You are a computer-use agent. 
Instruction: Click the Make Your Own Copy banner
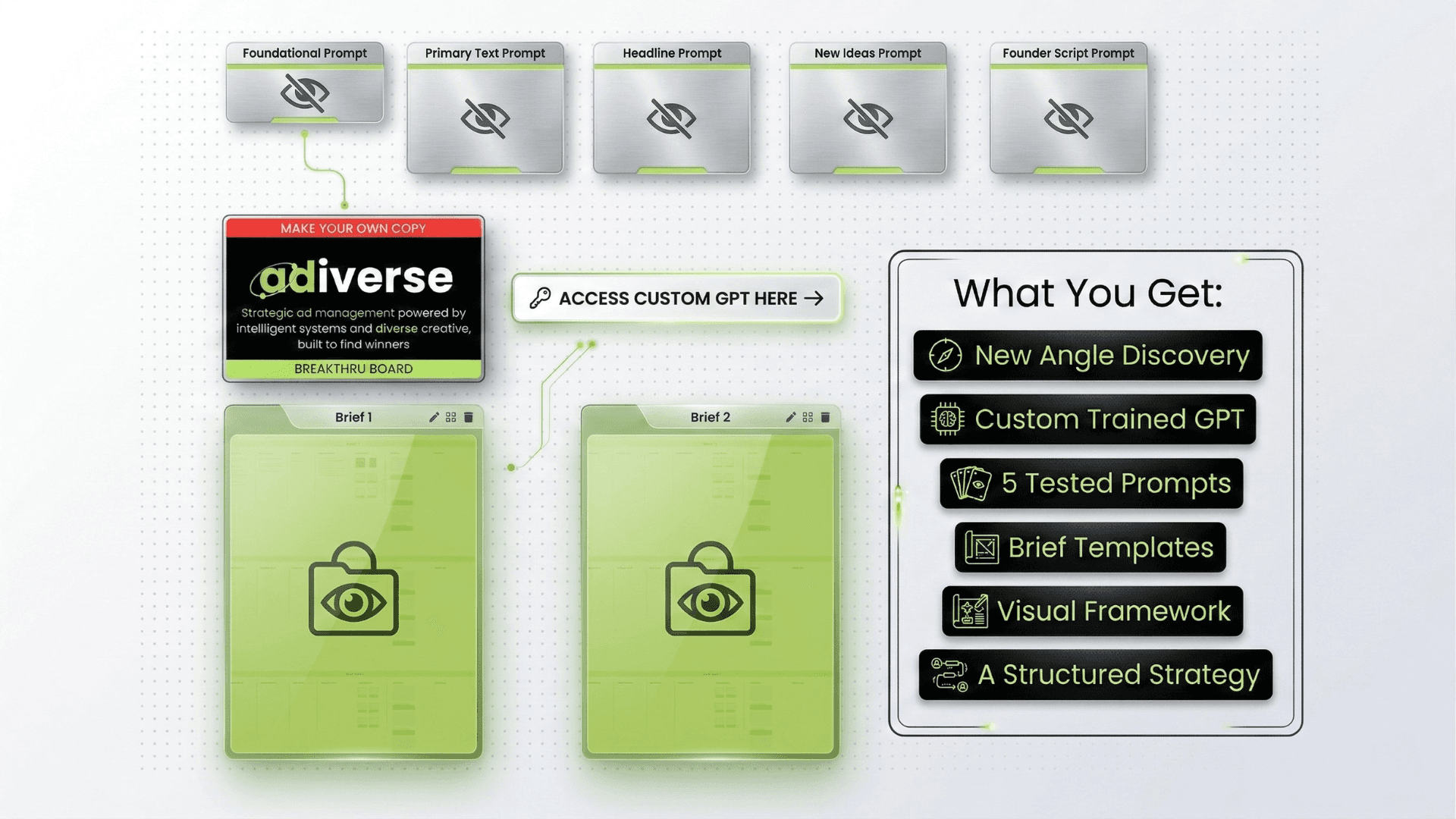coord(353,228)
